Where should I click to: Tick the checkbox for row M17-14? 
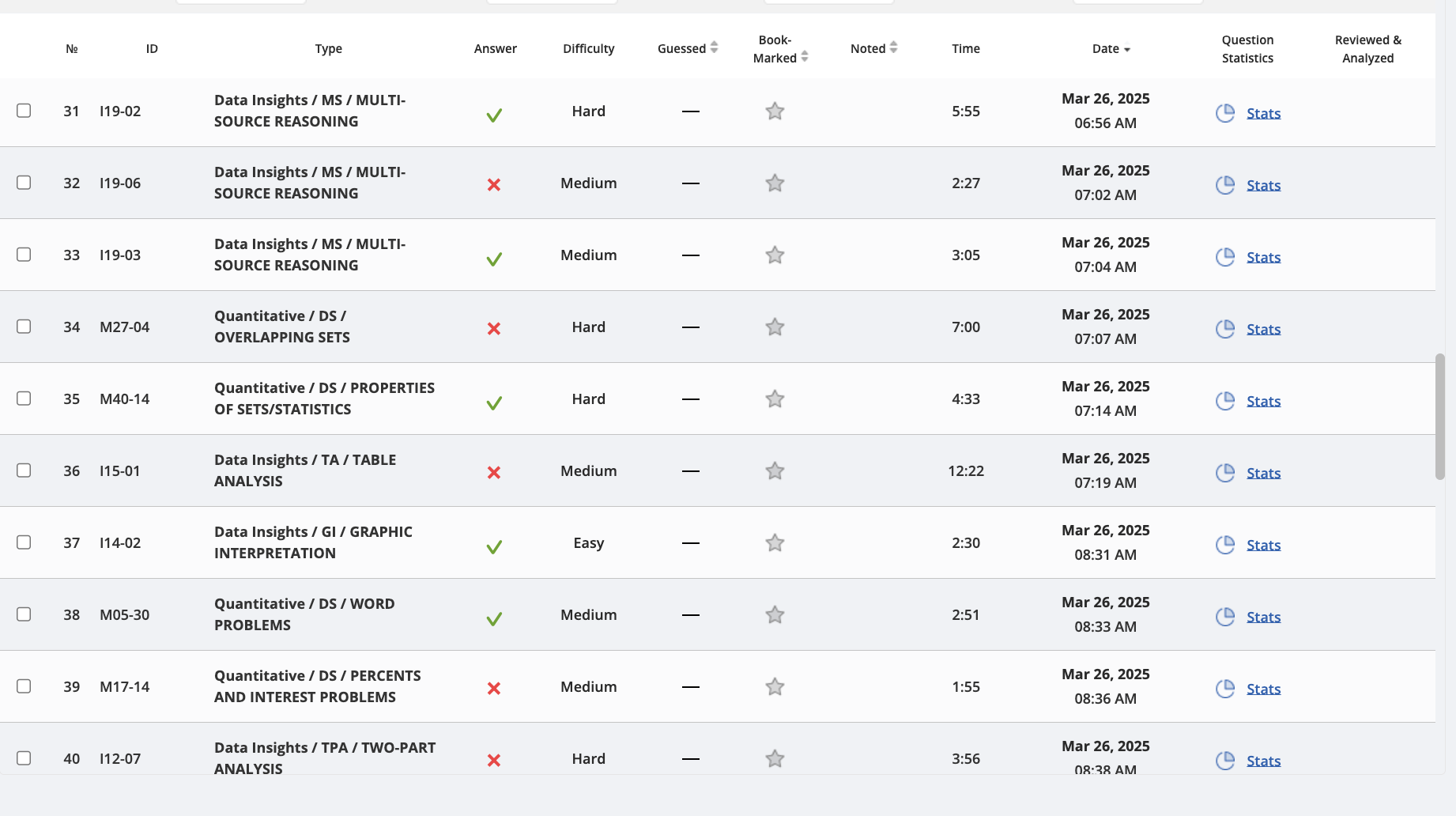(24, 686)
